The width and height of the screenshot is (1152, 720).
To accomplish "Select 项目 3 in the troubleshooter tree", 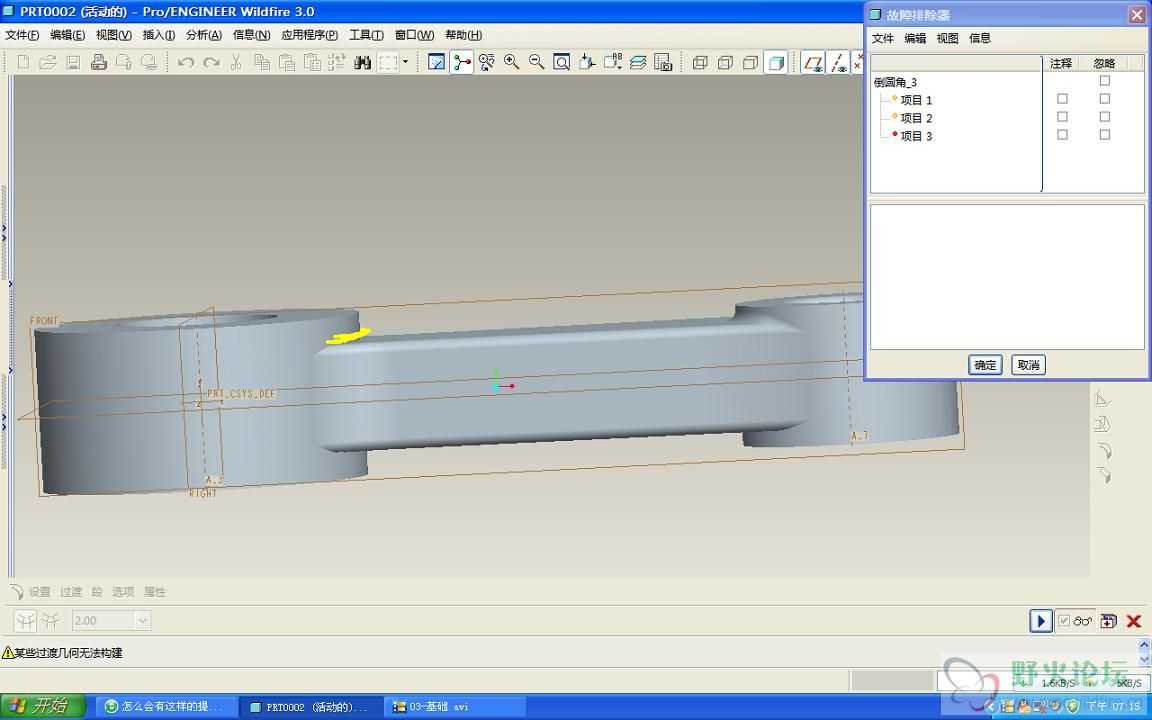I will 916,136.
